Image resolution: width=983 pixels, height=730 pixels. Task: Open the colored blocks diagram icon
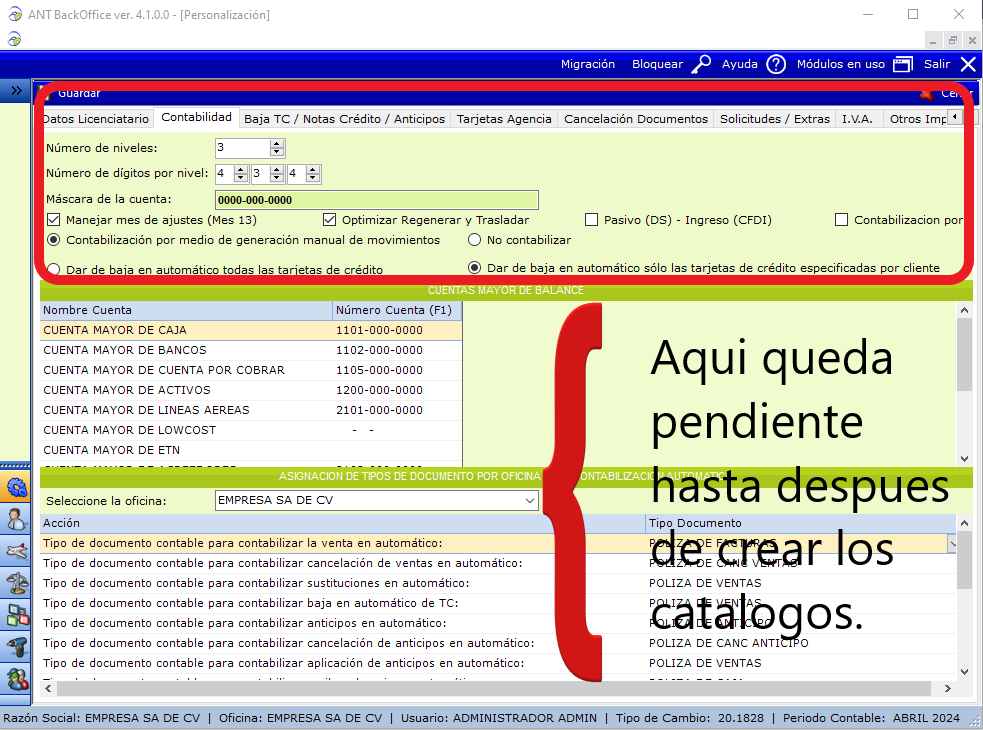coord(16,615)
